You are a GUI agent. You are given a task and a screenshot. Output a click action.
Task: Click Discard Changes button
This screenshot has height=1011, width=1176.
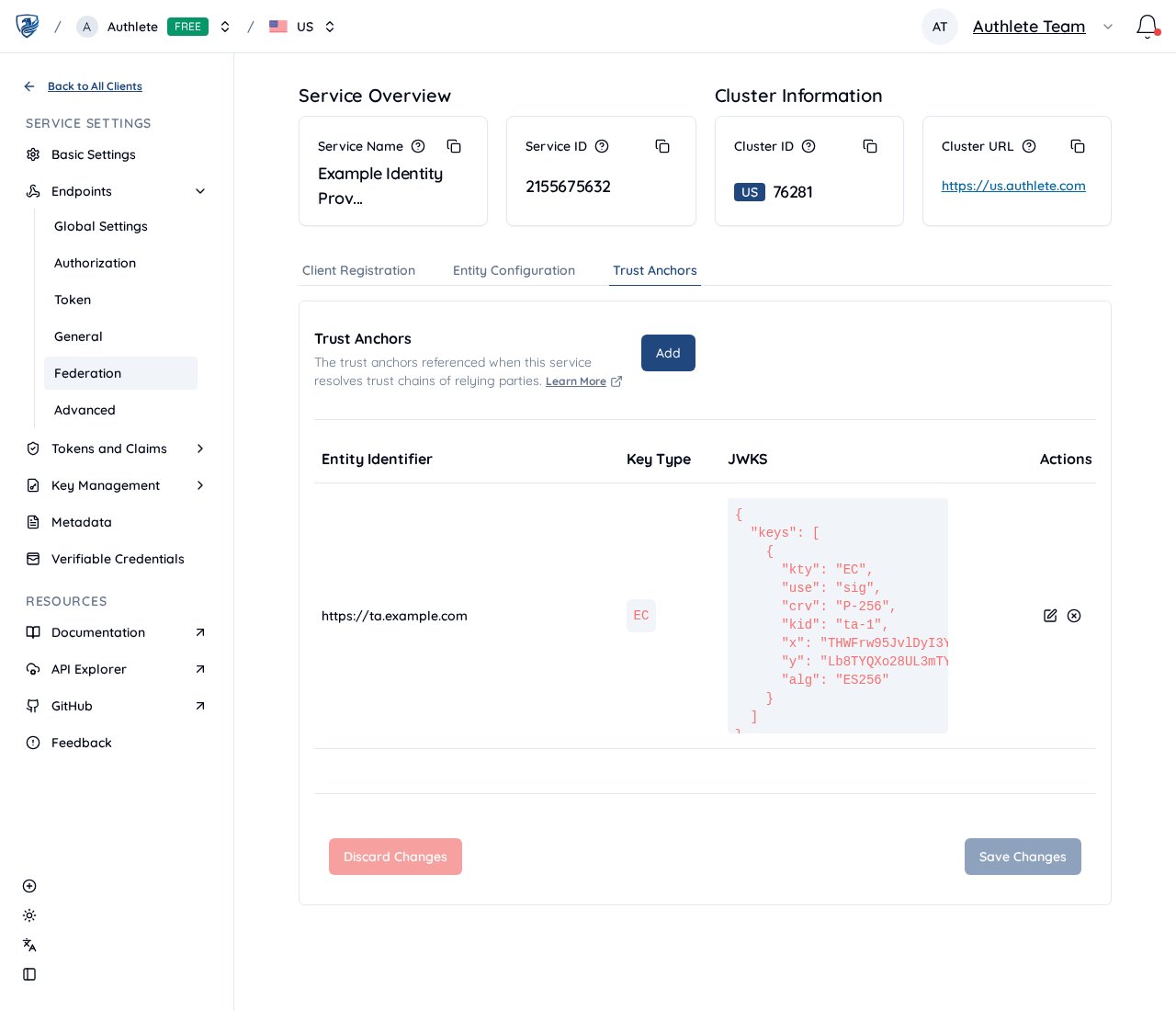coord(395,857)
